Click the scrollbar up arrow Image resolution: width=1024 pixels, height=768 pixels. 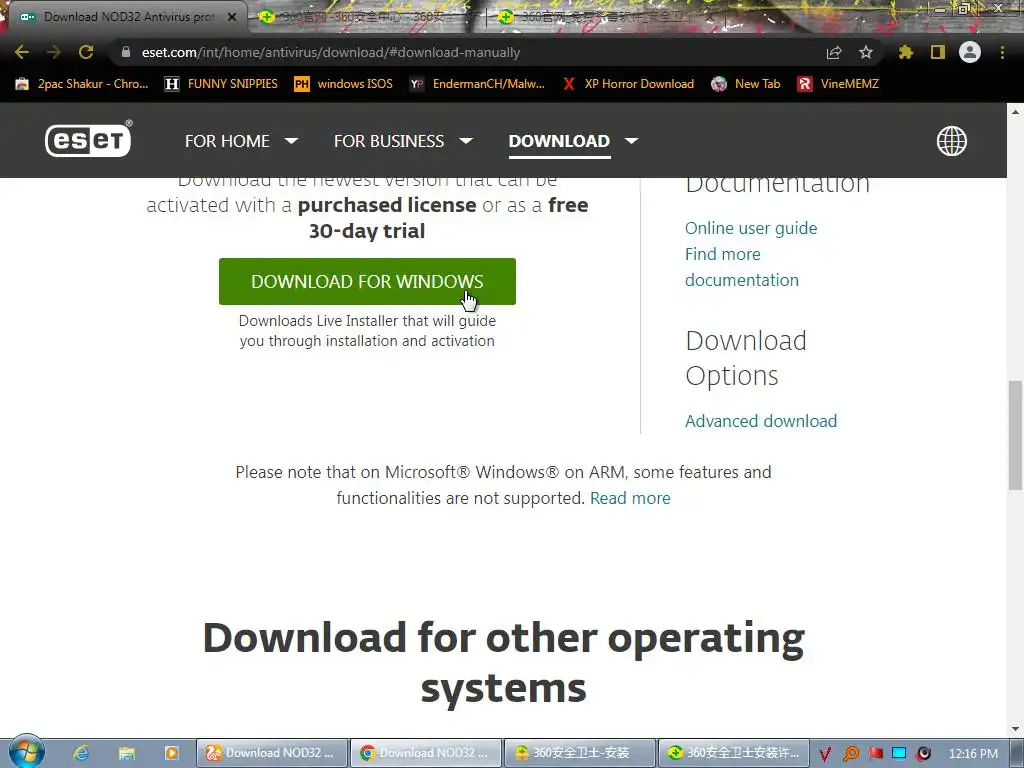pos(1016,112)
